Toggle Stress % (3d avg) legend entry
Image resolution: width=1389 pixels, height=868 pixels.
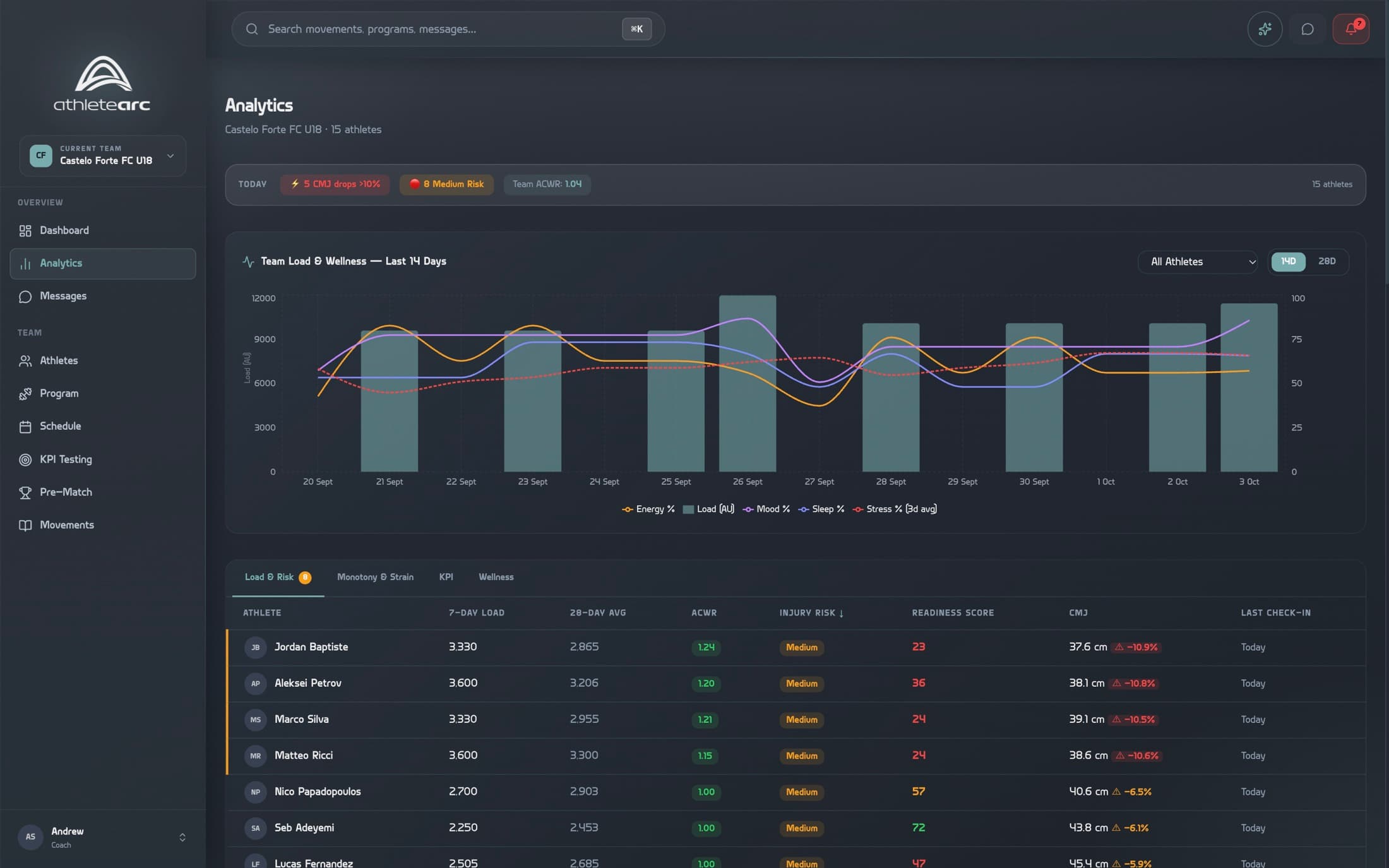(x=895, y=509)
